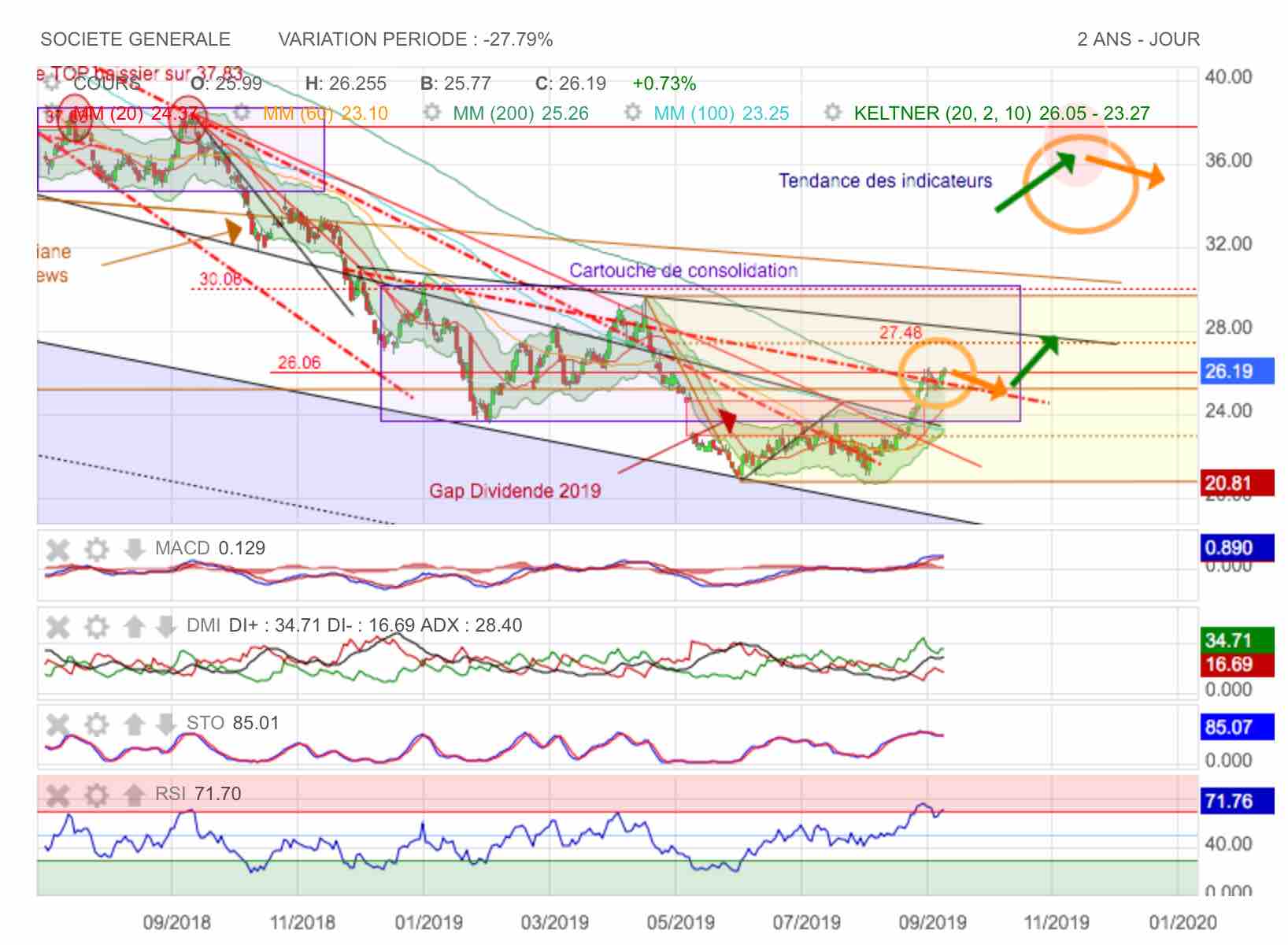Click the 2 ANS - JOUR period label
The width and height of the screenshot is (1288, 945).
[x=1138, y=39]
